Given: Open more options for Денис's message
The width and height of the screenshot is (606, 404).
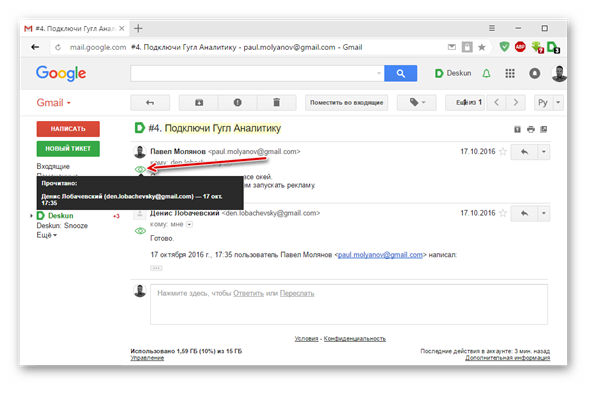Looking at the screenshot, I should pos(544,213).
